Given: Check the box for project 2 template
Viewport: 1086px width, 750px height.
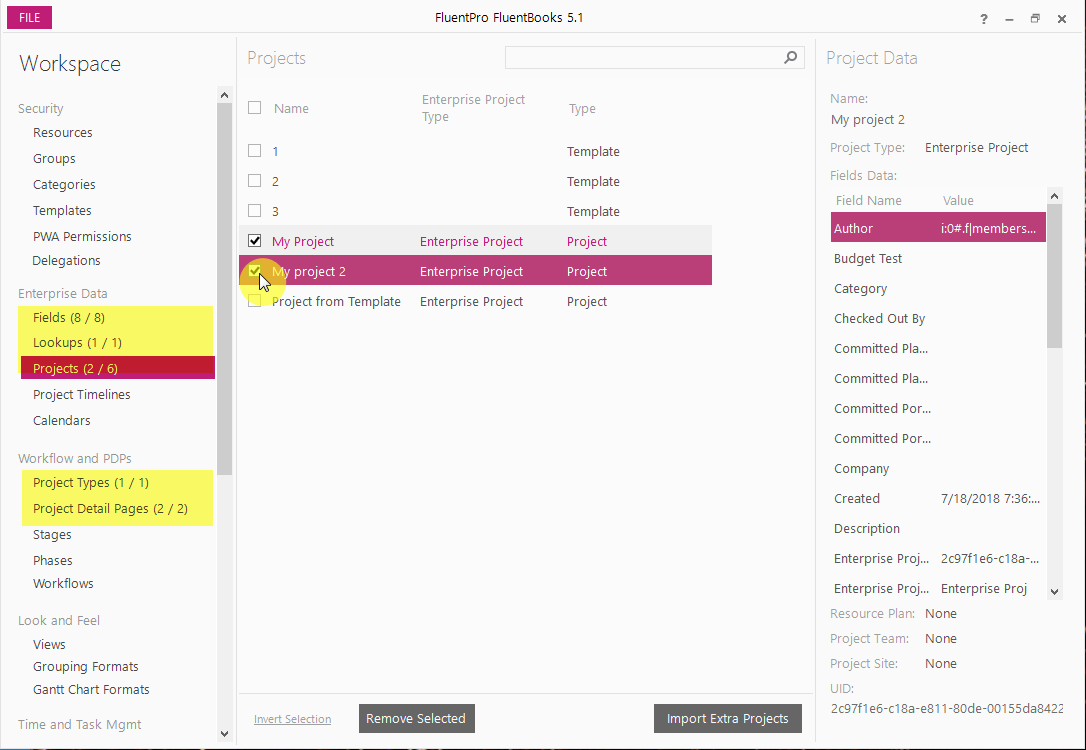Looking at the screenshot, I should pos(254,180).
